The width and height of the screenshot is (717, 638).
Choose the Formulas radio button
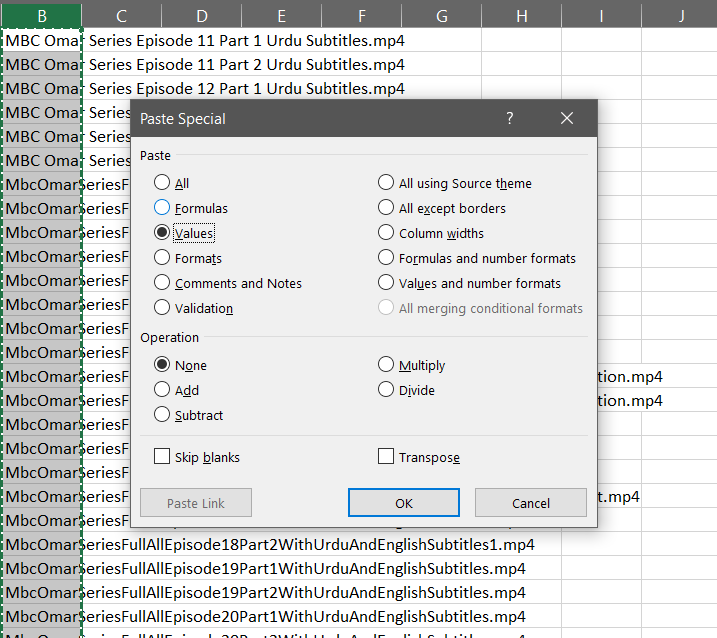(x=162, y=208)
